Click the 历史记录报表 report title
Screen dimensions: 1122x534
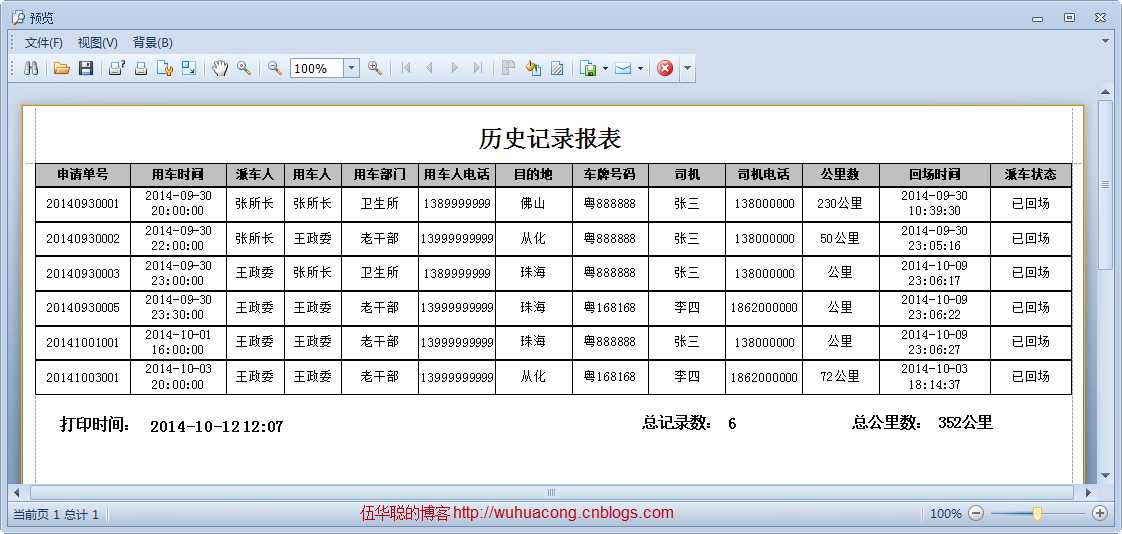click(550, 138)
